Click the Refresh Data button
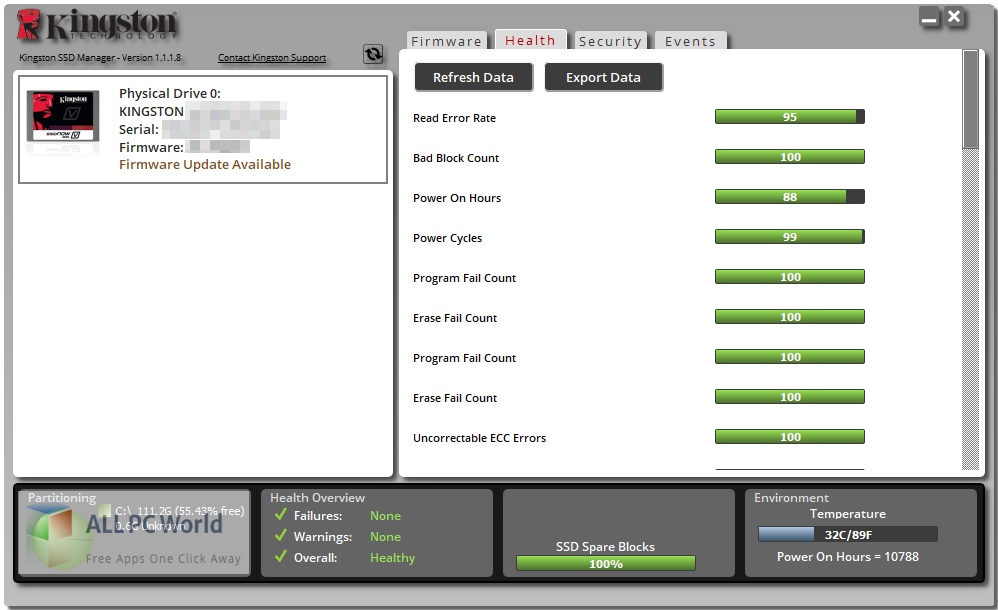Screen dimensions: 998x610 473,77
